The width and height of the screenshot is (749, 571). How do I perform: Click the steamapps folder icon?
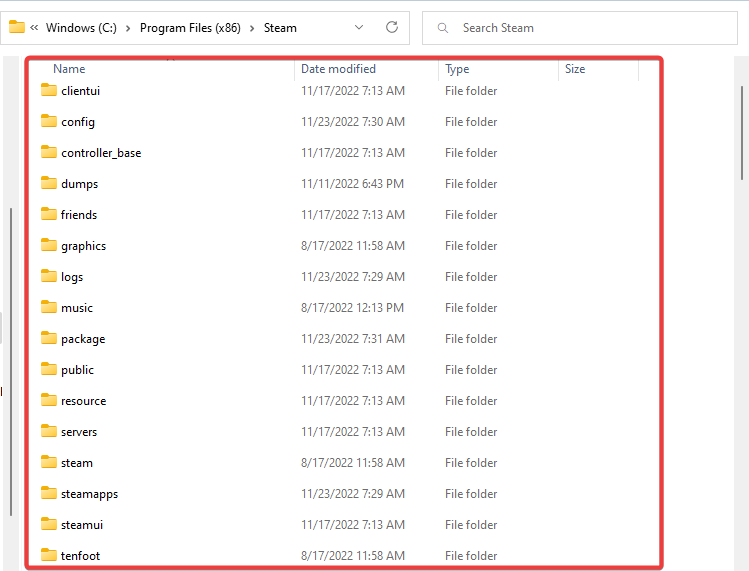point(49,493)
